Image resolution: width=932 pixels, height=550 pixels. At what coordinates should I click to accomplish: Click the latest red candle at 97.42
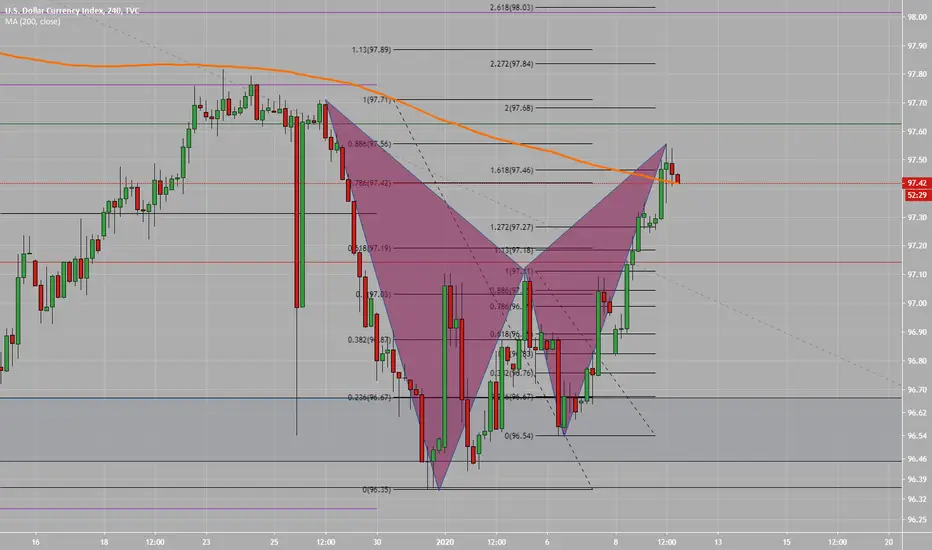[678, 178]
